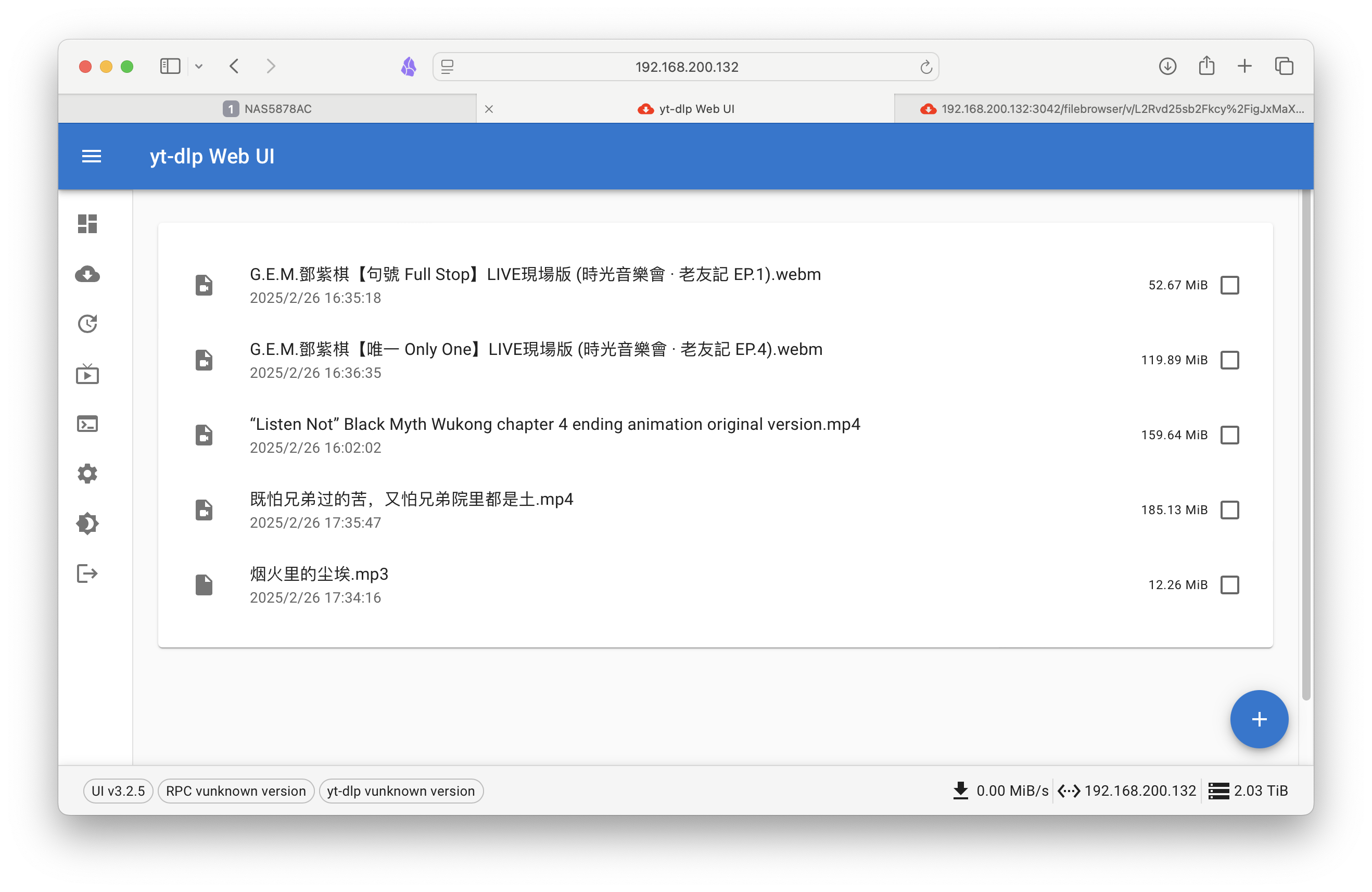Click the 0.00 MiB/s speed text

tap(1012, 791)
